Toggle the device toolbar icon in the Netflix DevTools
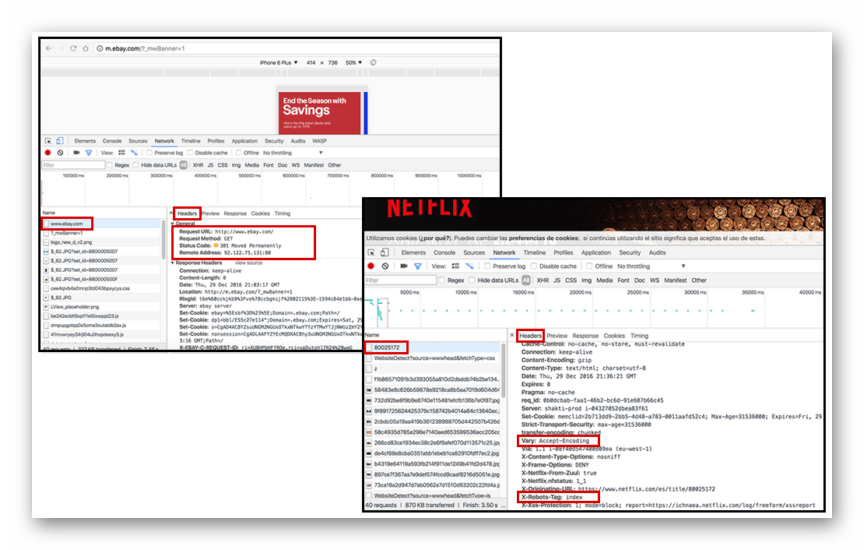864x550 pixels. pyautogui.click(x=385, y=252)
